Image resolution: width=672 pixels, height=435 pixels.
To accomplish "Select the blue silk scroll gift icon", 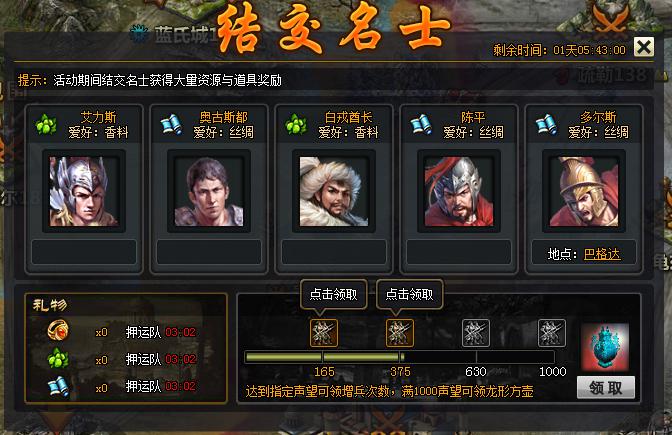I will click(x=58, y=386).
